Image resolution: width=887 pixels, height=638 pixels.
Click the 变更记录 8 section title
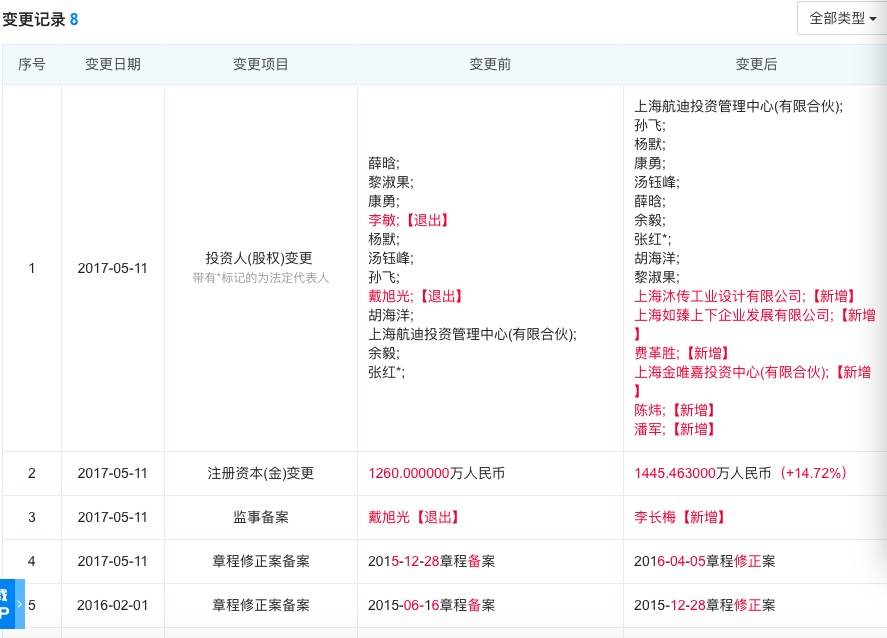(x=40, y=19)
